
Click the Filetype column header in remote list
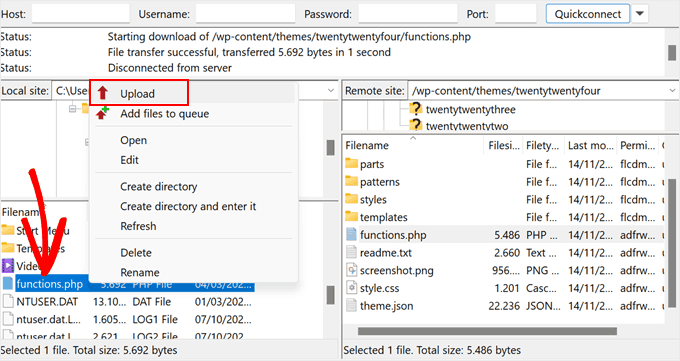point(543,145)
